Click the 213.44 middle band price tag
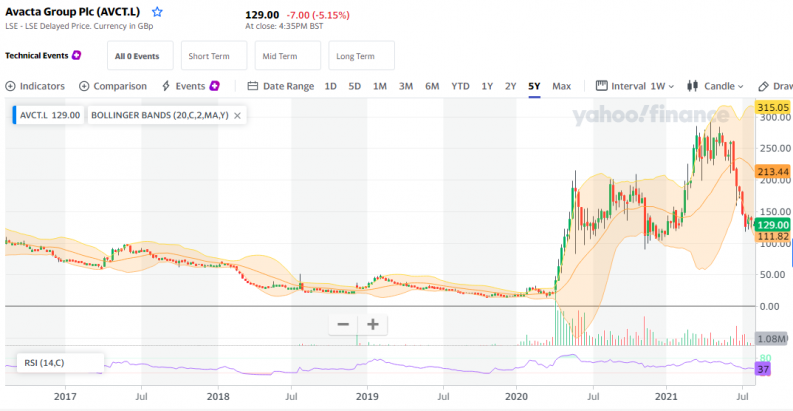Viewport: 793px width, 411px height. coord(773,172)
